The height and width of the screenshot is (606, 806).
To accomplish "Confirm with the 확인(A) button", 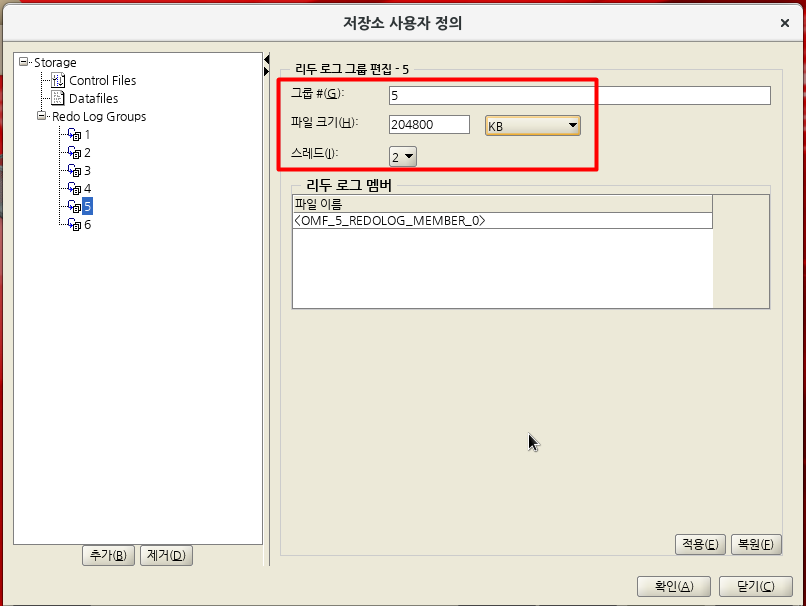I will coord(674,586).
